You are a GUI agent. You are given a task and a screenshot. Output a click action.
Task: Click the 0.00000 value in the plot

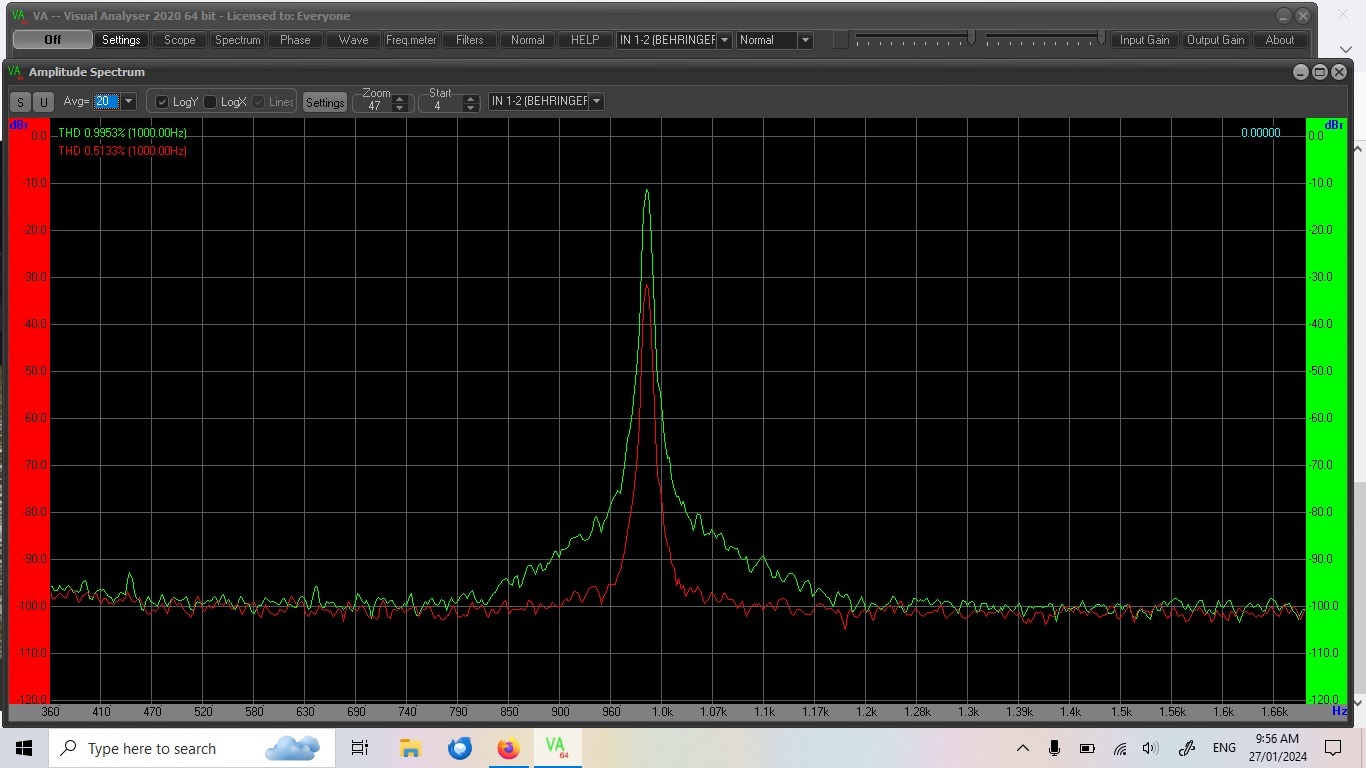pyautogui.click(x=1261, y=133)
